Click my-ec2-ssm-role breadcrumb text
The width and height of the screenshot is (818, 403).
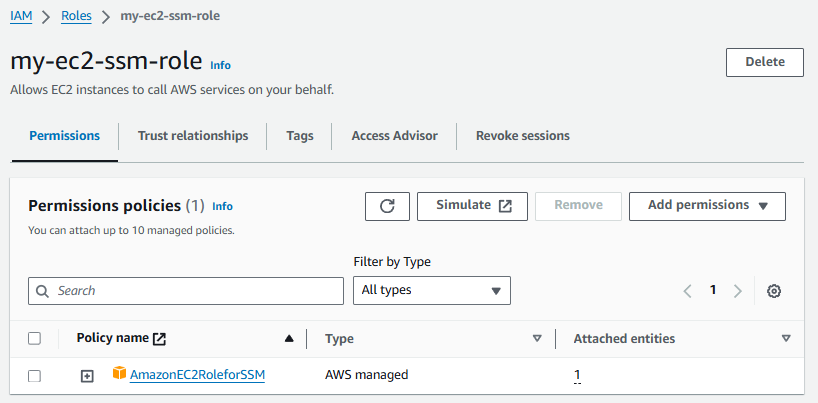[170, 16]
